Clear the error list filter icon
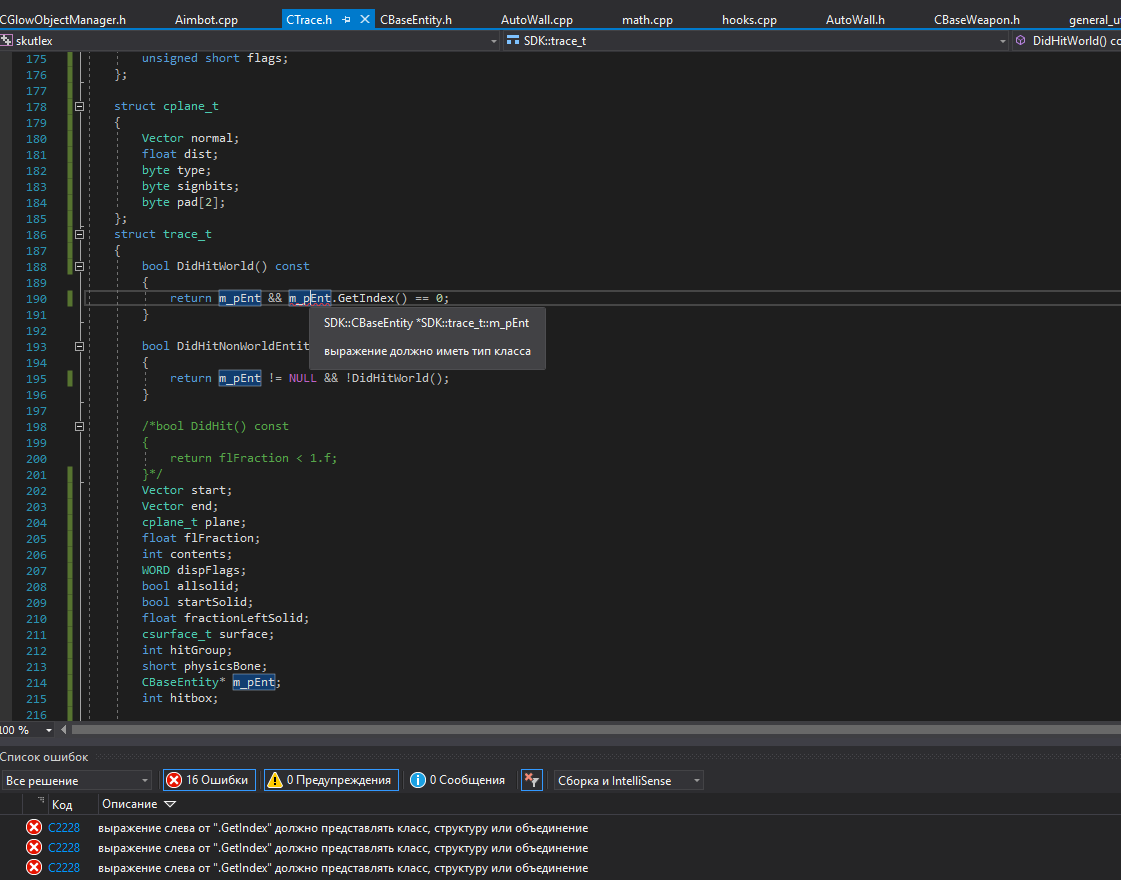The width and height of the screenshot is (1121, 880). tap(532, 780)
